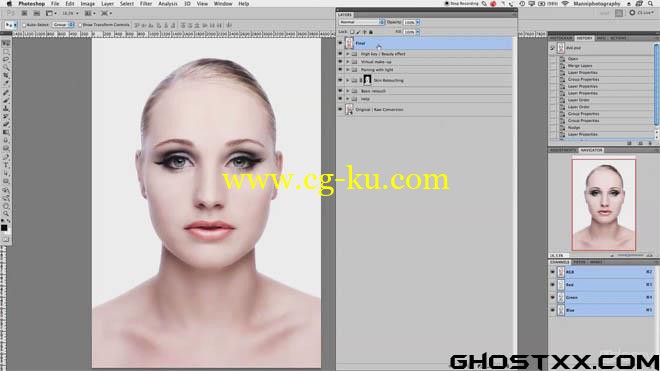660x371 pixels.
Task: Open View Extras in application bar
Action: coord(51,13)
